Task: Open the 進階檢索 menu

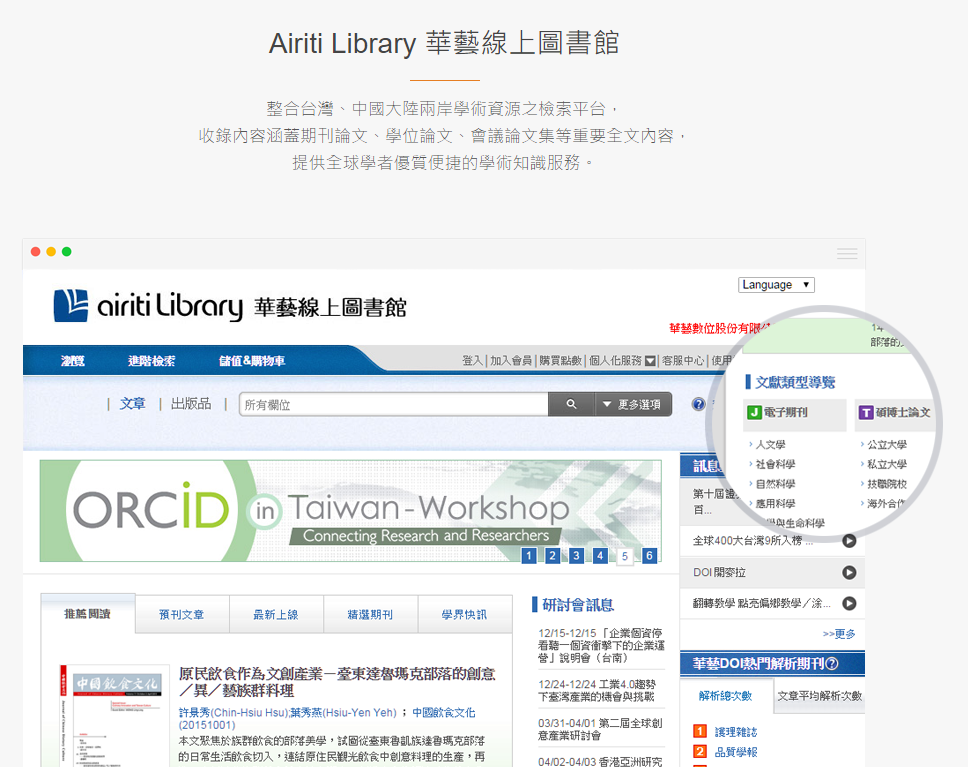Action: [x=151, y=361]
